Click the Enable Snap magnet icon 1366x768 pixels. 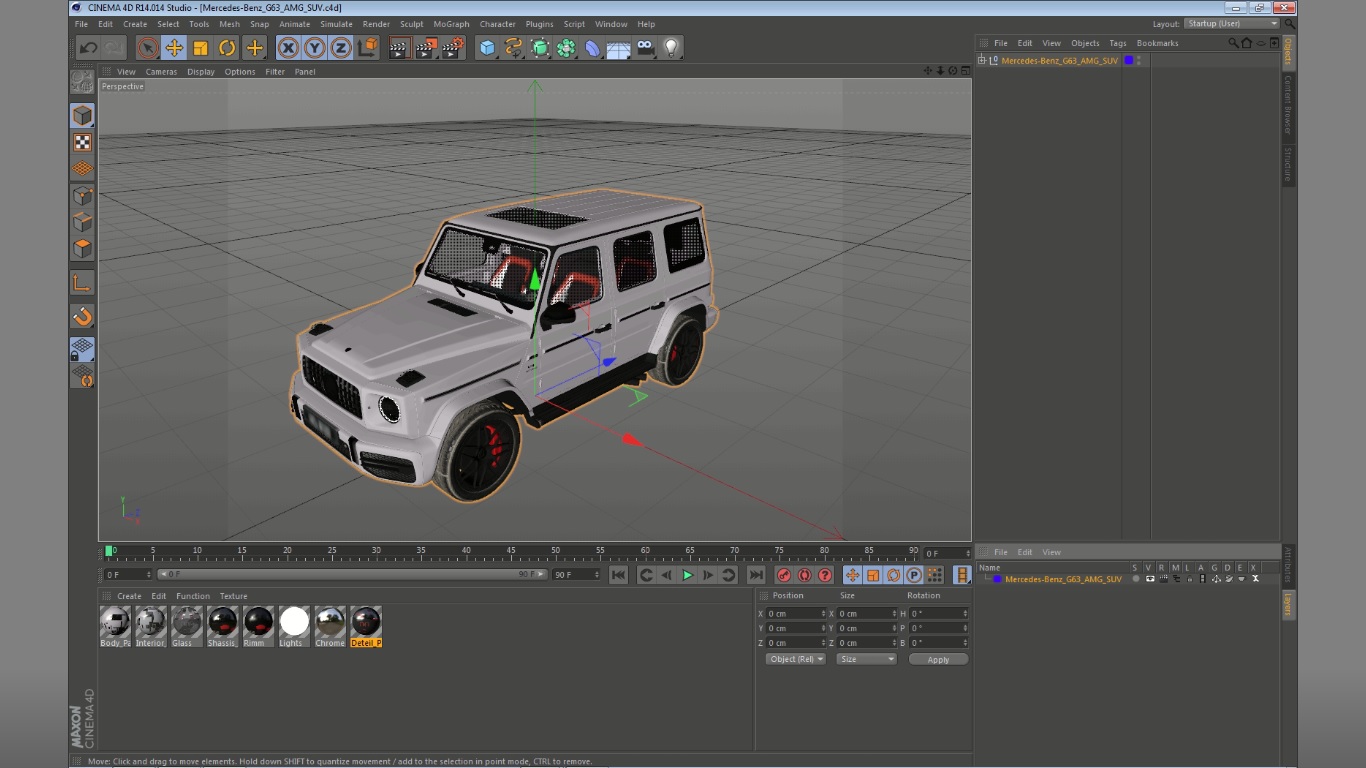82,317
